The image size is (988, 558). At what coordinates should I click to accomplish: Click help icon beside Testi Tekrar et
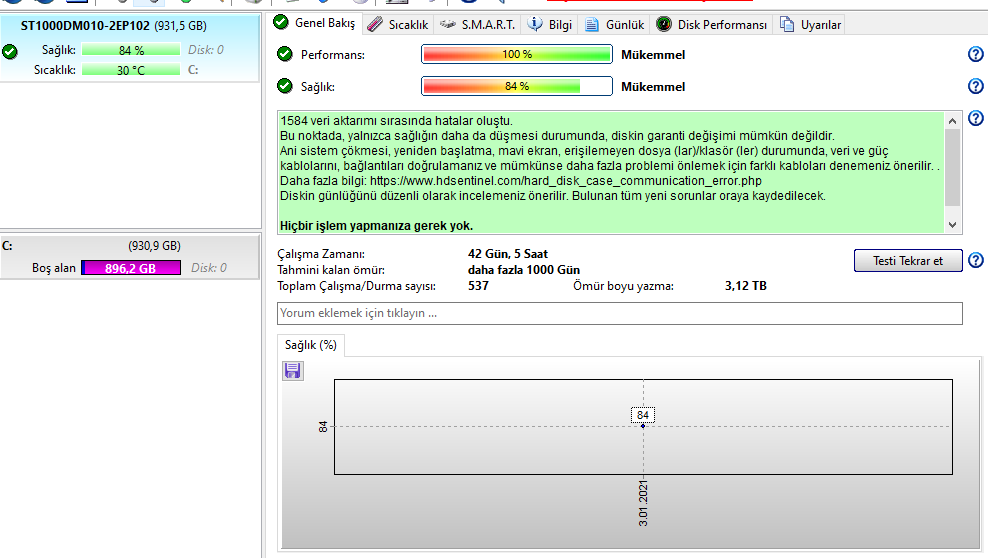975,260
